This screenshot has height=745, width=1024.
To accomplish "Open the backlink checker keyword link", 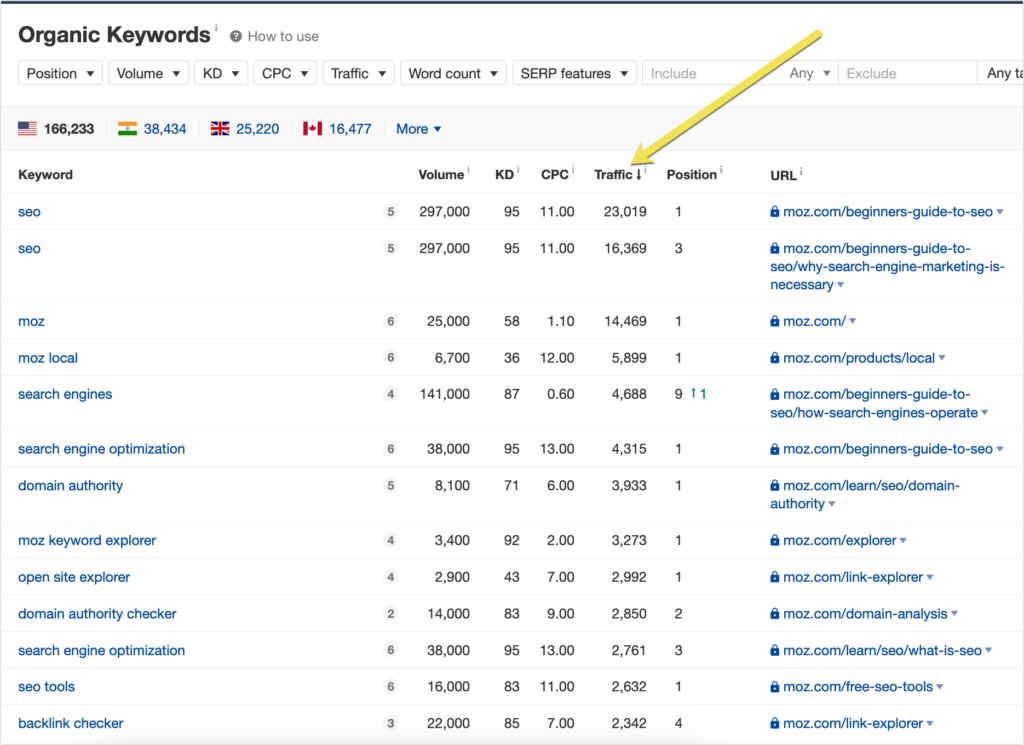I will tap(71, 723).
